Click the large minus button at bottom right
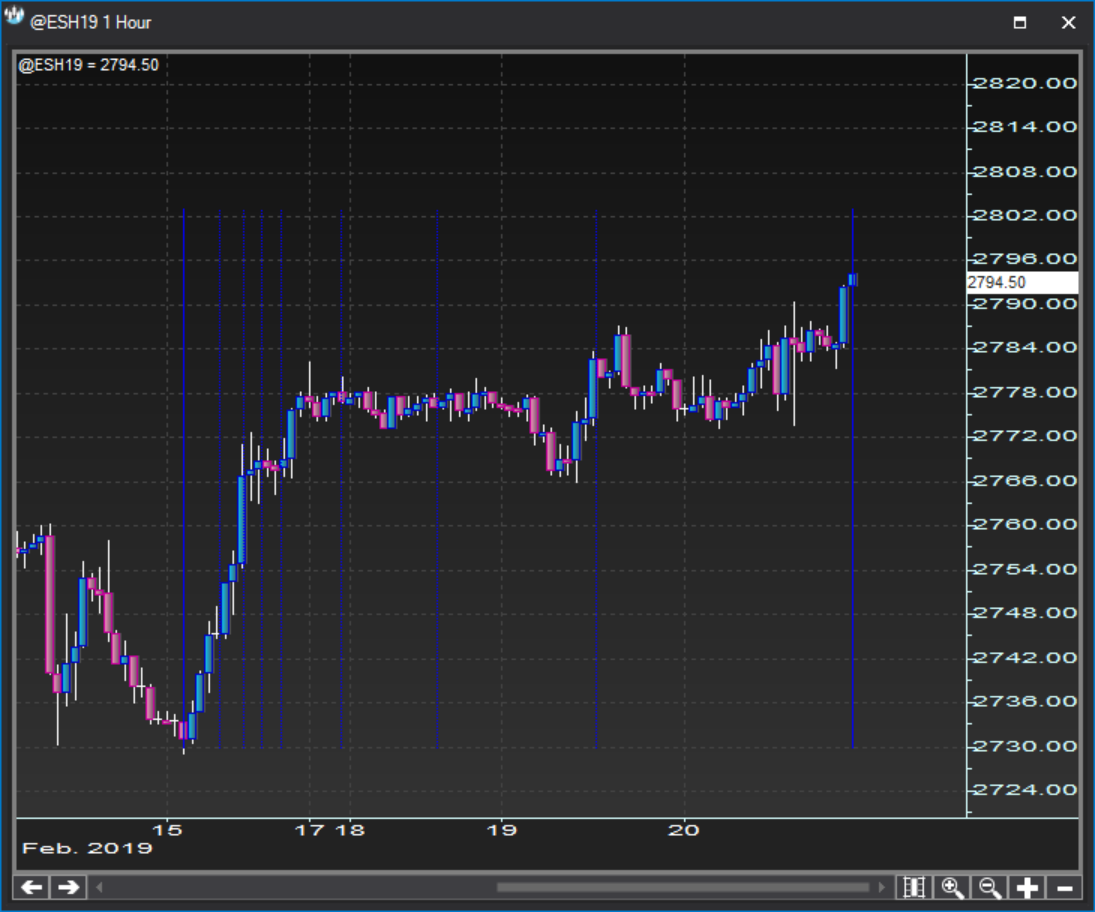 click(x=1065, y=888)
